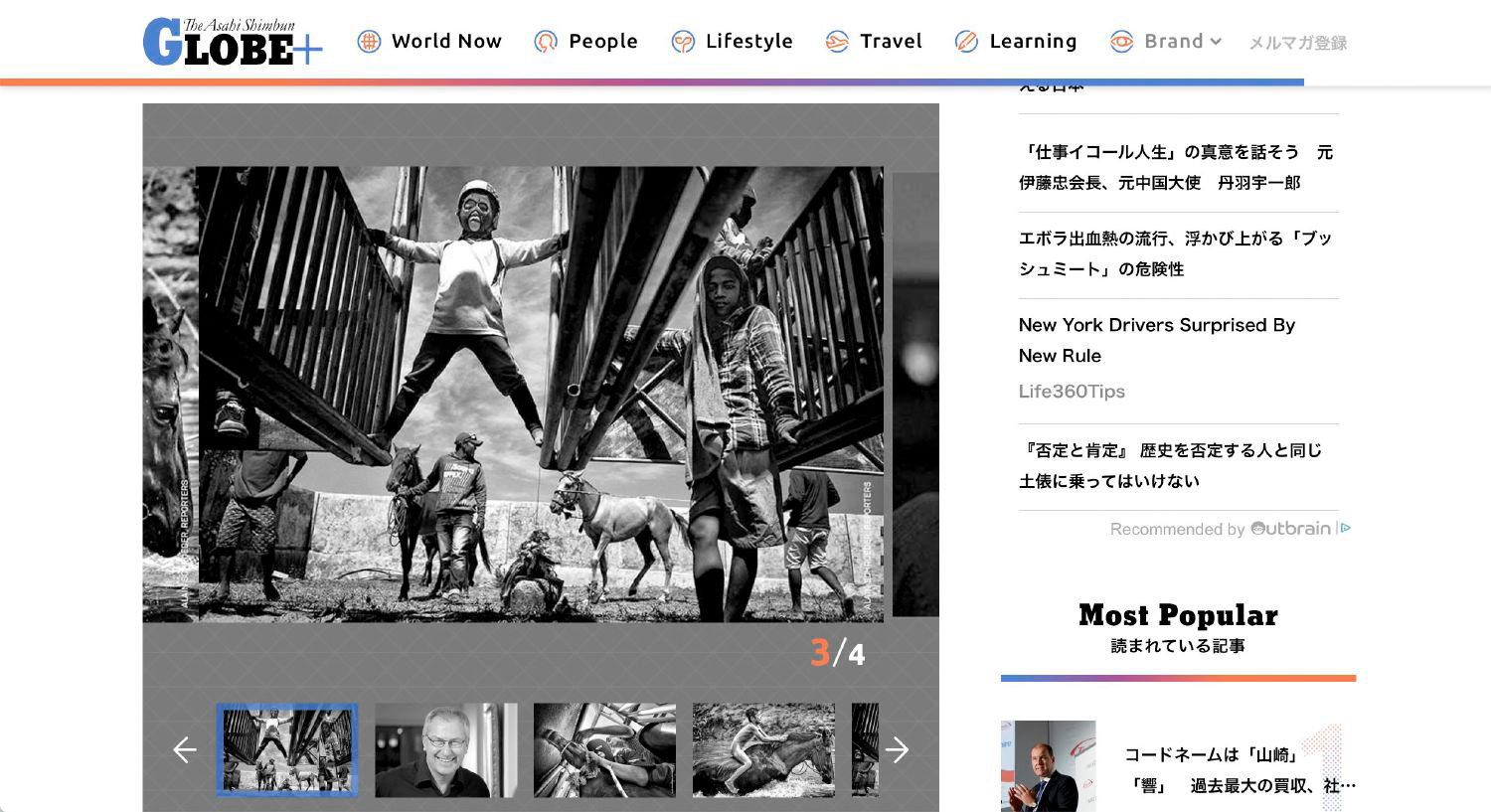Open article 「仕事イコール人生」の真意を話そう
Image resolution: width=1491 pixels, height=812 pixels.
[x=1176, y=167]
